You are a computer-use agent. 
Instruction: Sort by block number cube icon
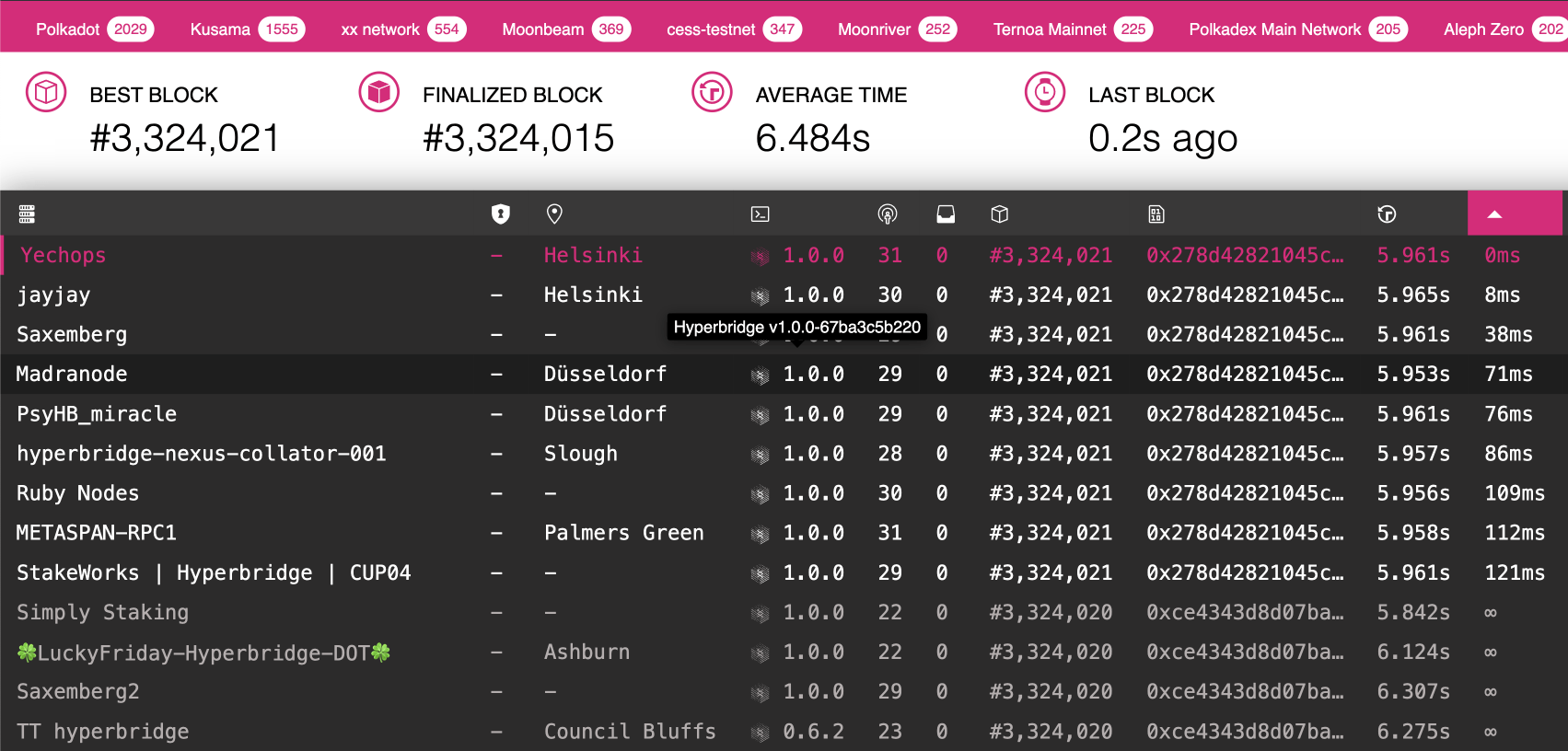coord(1000,214)
